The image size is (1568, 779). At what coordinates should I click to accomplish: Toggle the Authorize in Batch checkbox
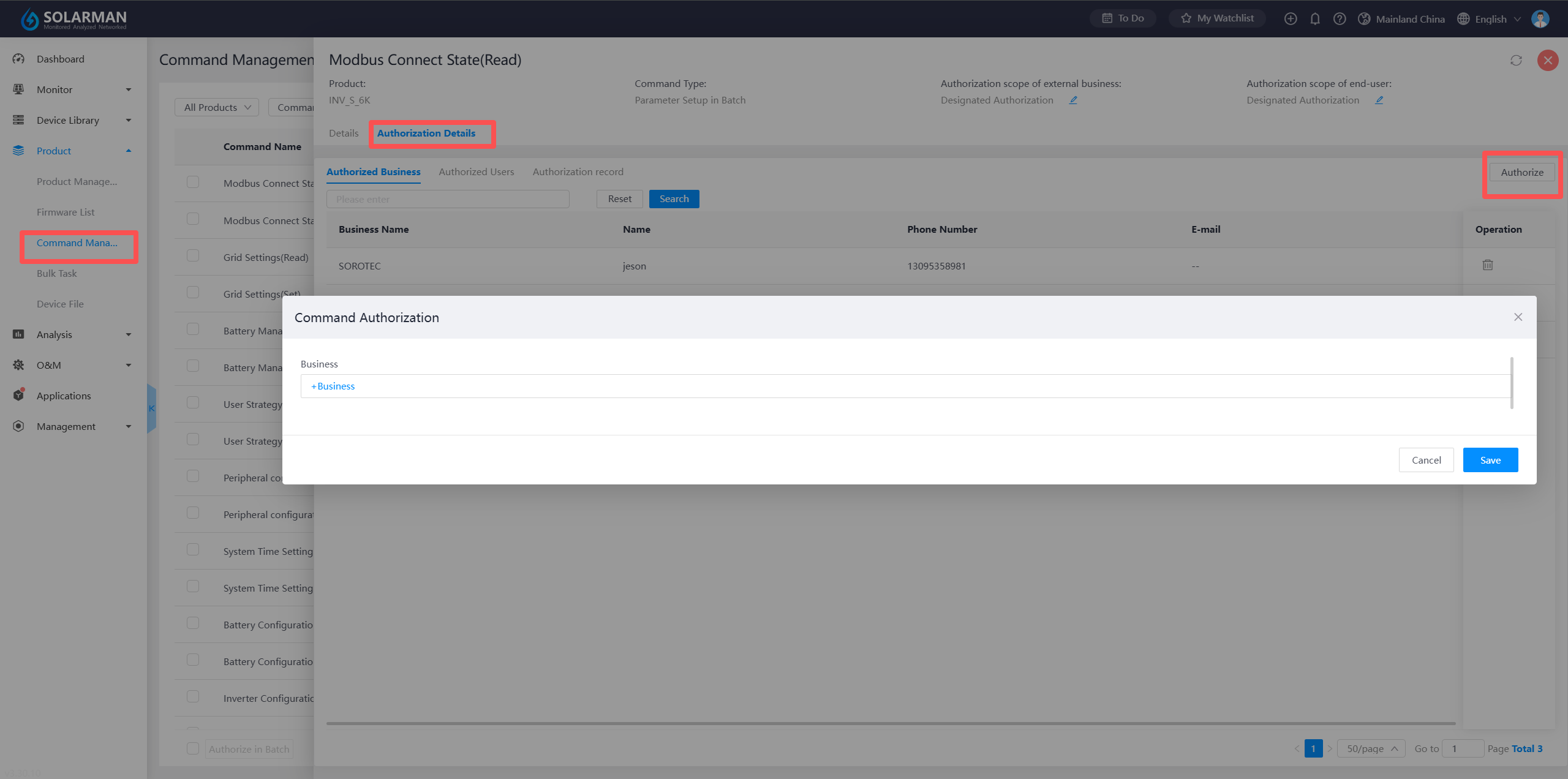coord(193,748)
